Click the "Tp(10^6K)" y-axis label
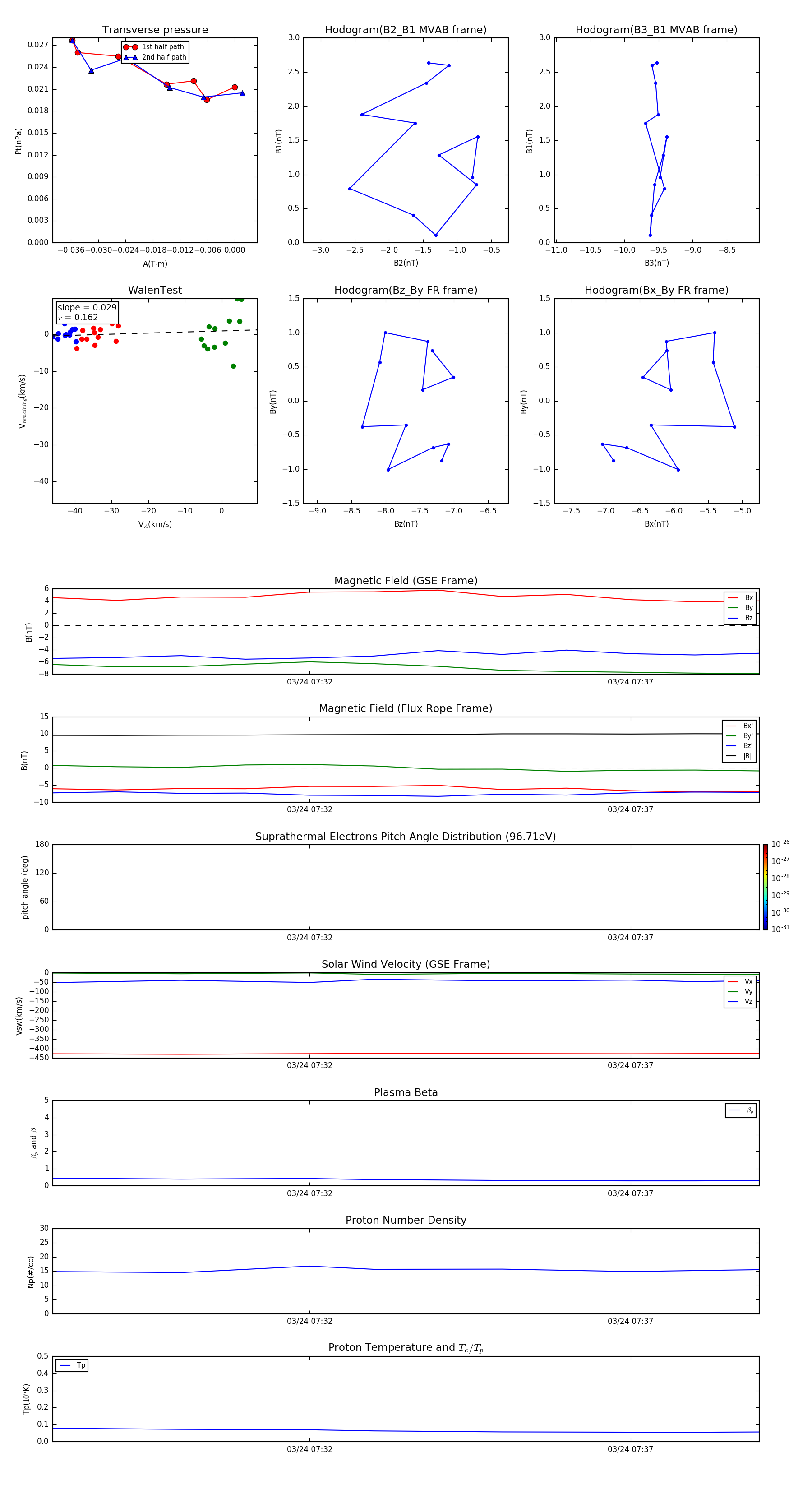The image size is (812, 1489). [26, 1399]
